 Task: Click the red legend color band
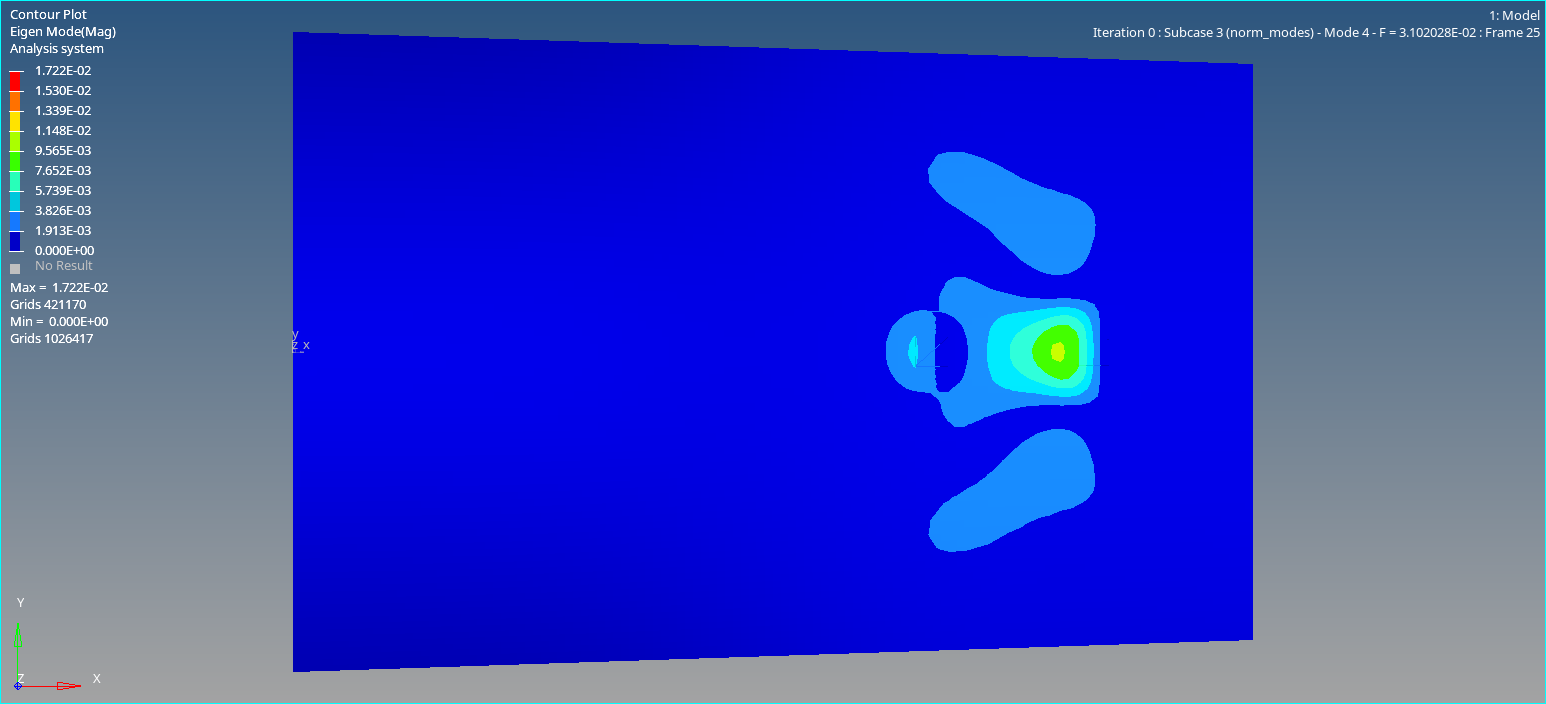(x=15, y=80)
